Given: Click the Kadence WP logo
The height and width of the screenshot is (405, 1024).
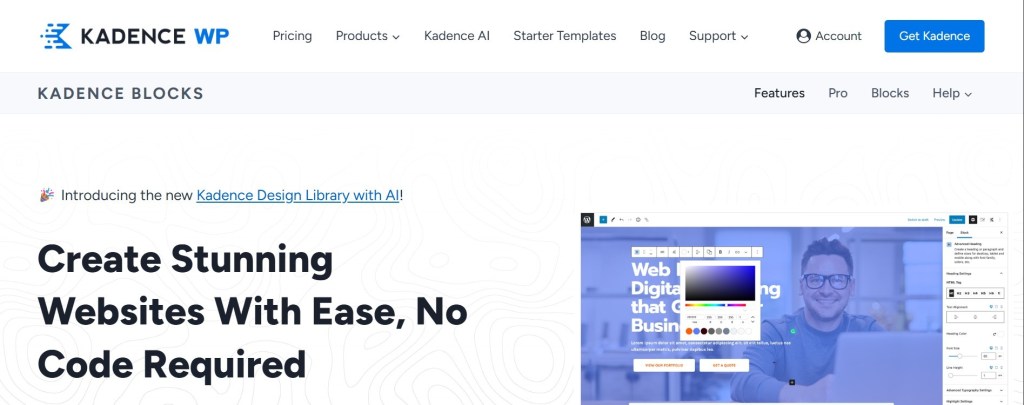Looking at the screenshot, I should tap(135, 36).
